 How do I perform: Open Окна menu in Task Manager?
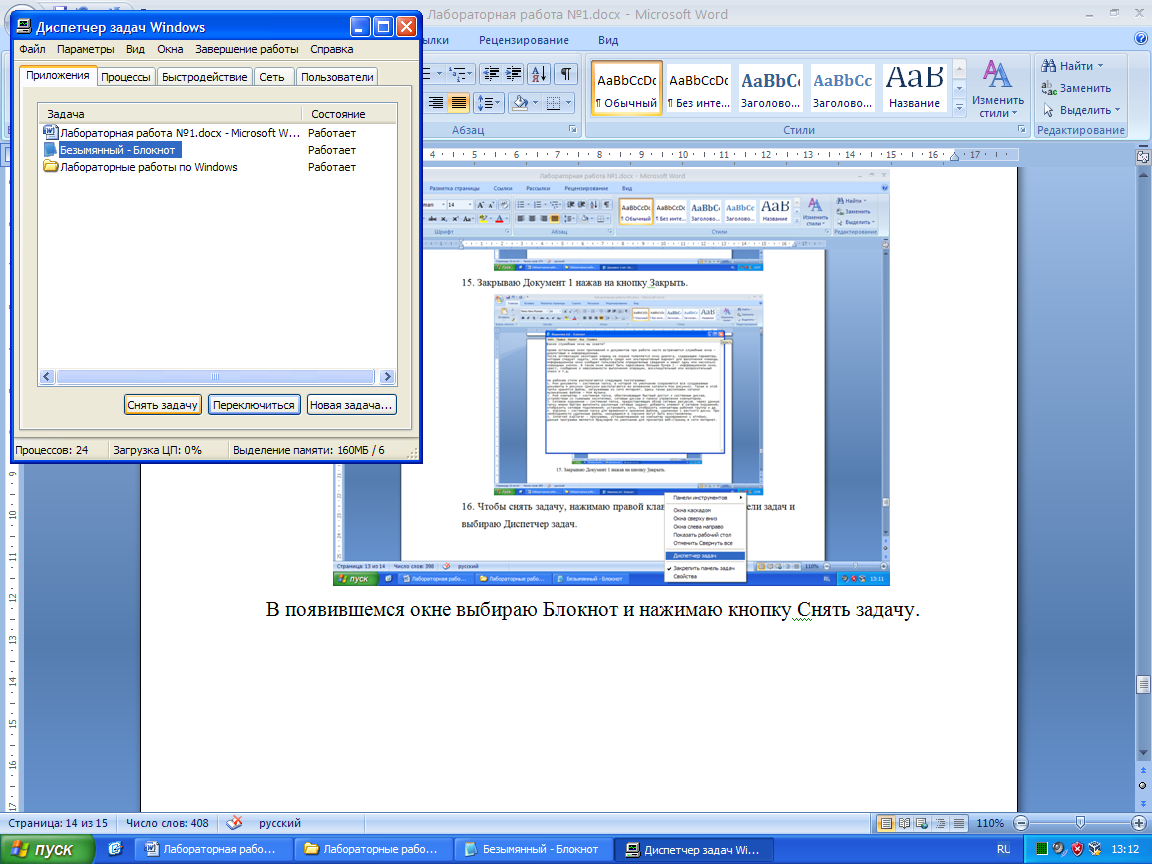(x=170, y=49)
